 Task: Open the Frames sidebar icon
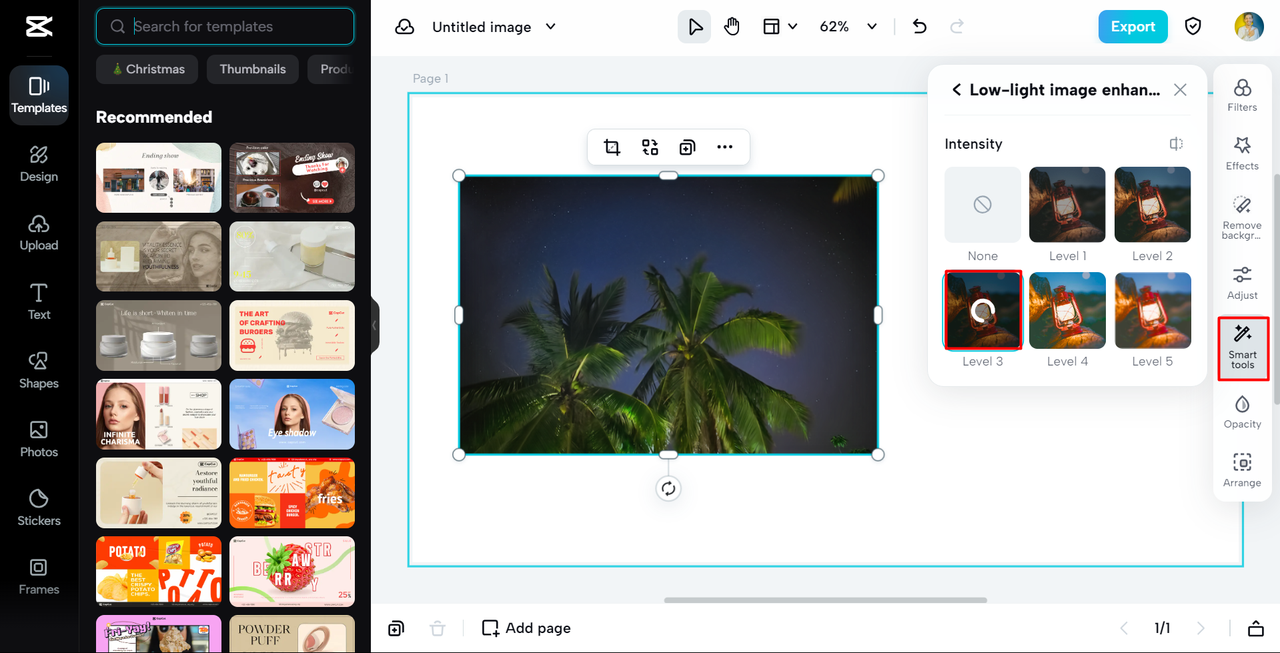[39, 577]
